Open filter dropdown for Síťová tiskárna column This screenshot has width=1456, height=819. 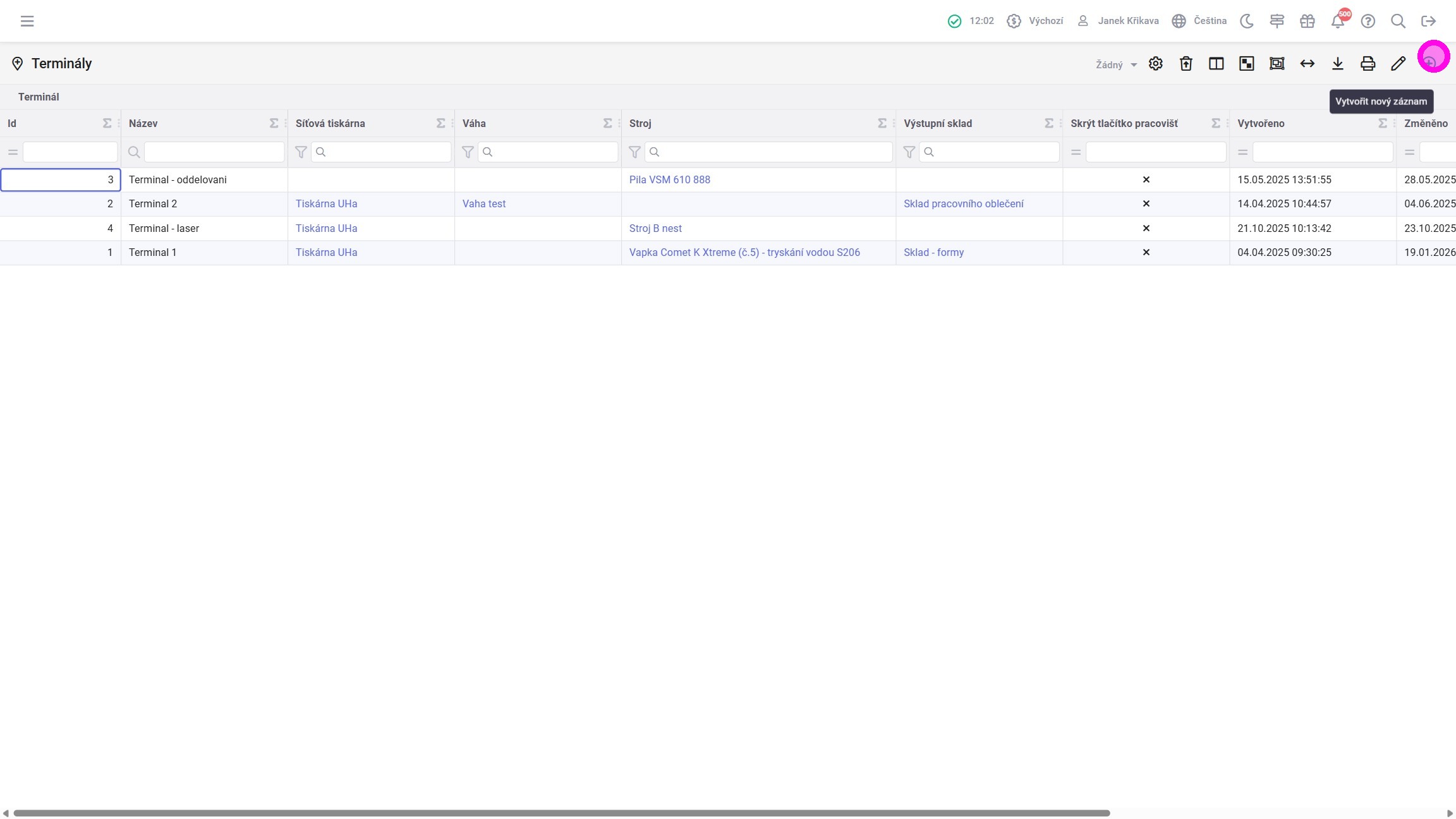(301, 152)
